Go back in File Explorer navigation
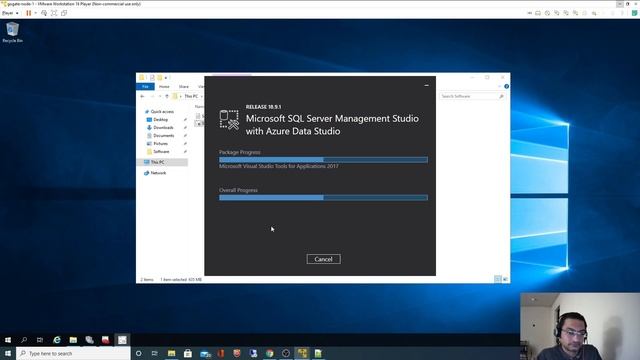This screenshot has height=360, width=640. pos(142,96)
